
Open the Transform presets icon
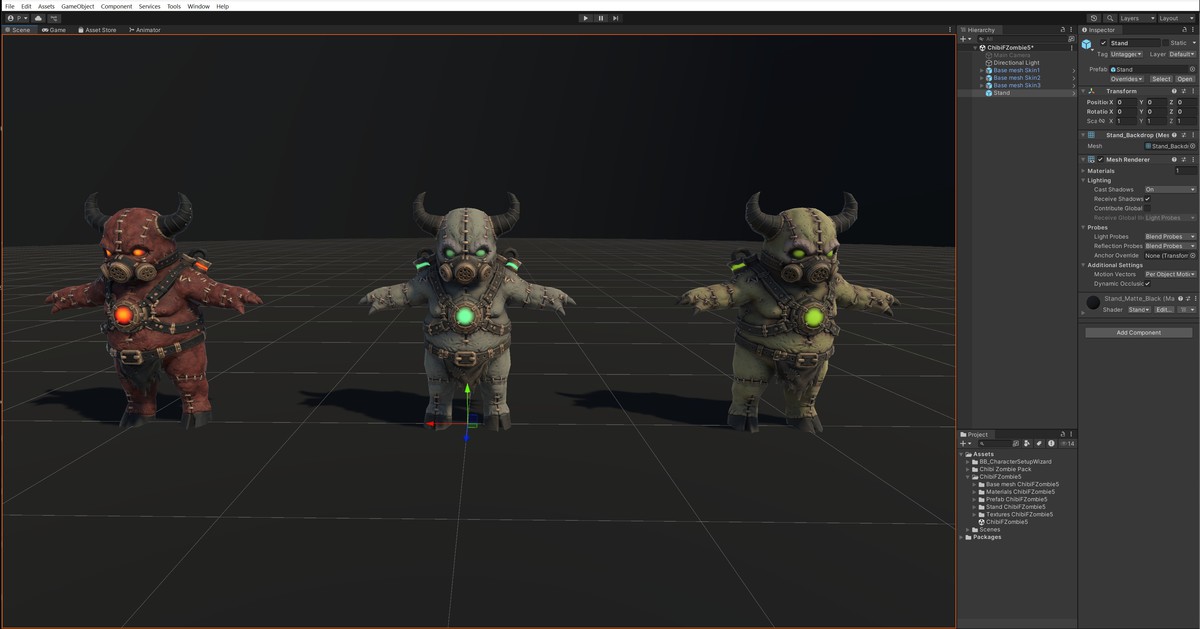pyautogui.click(x=1183, y=91)
